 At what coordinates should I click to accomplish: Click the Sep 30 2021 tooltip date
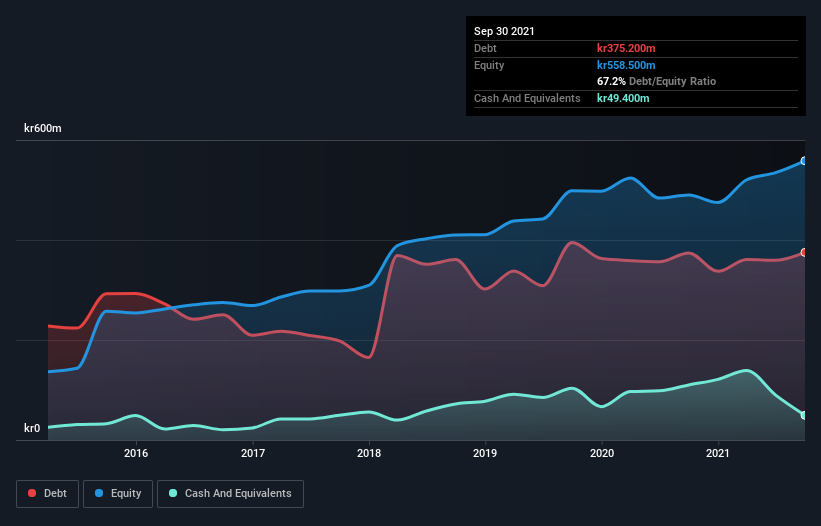504,31
